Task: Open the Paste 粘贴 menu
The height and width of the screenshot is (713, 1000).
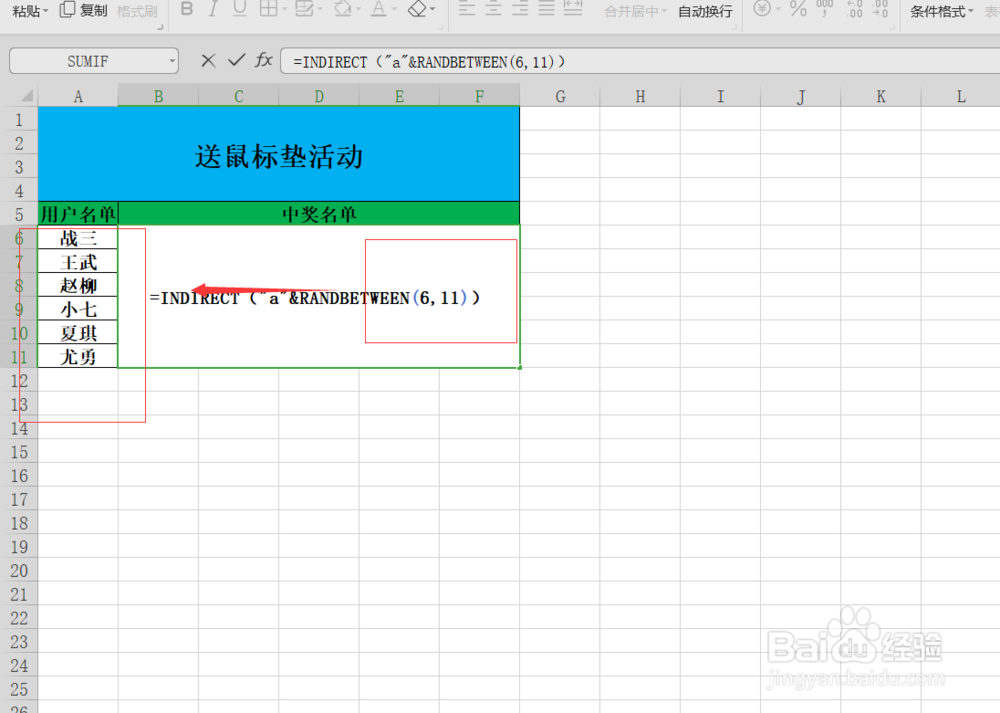Action: point(25,11)
